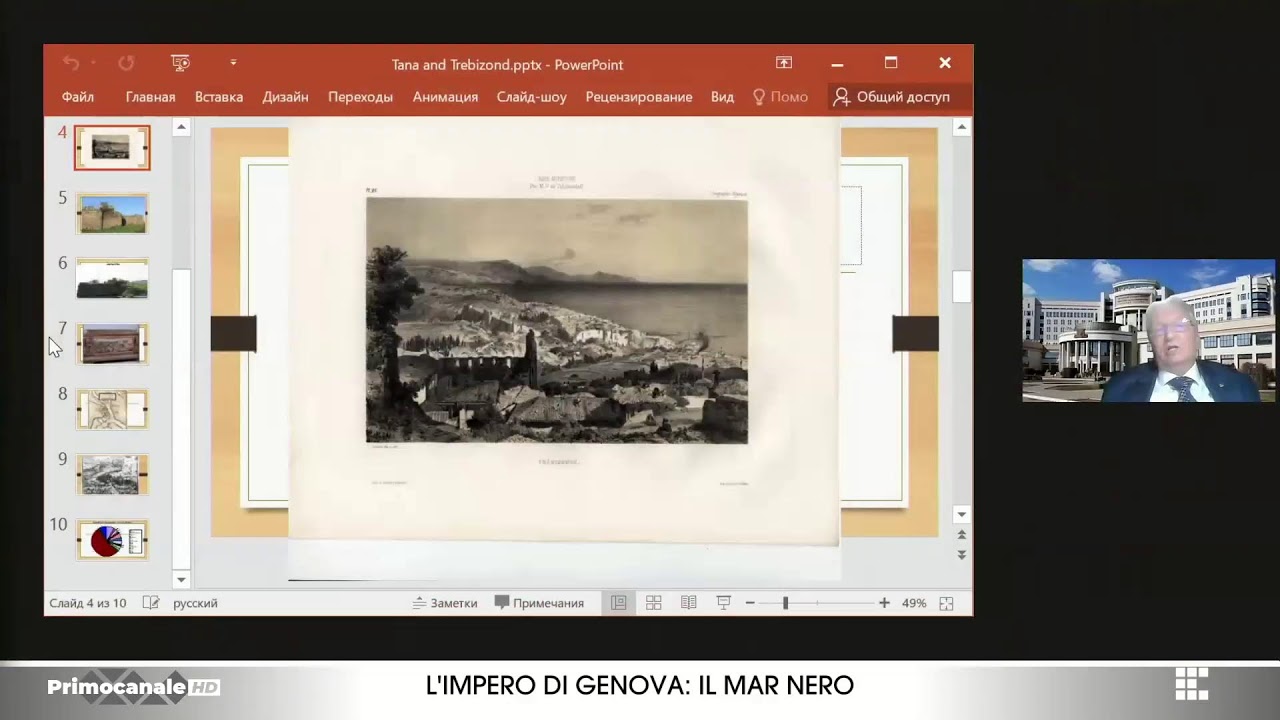Image resolution: width=1280 pixels, height=720 pixels.
Task: Click down arrow of slide thumbnail panel scrollbar
Action: [181, 579]
